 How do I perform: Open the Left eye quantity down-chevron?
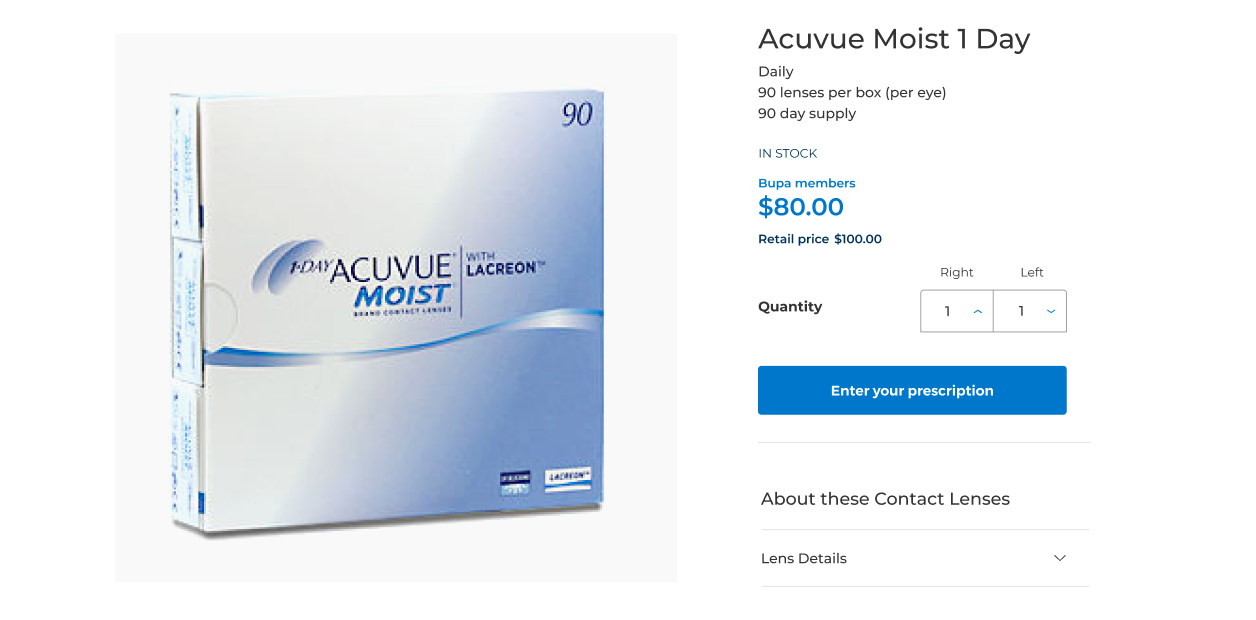click(x=1051, y=311)
